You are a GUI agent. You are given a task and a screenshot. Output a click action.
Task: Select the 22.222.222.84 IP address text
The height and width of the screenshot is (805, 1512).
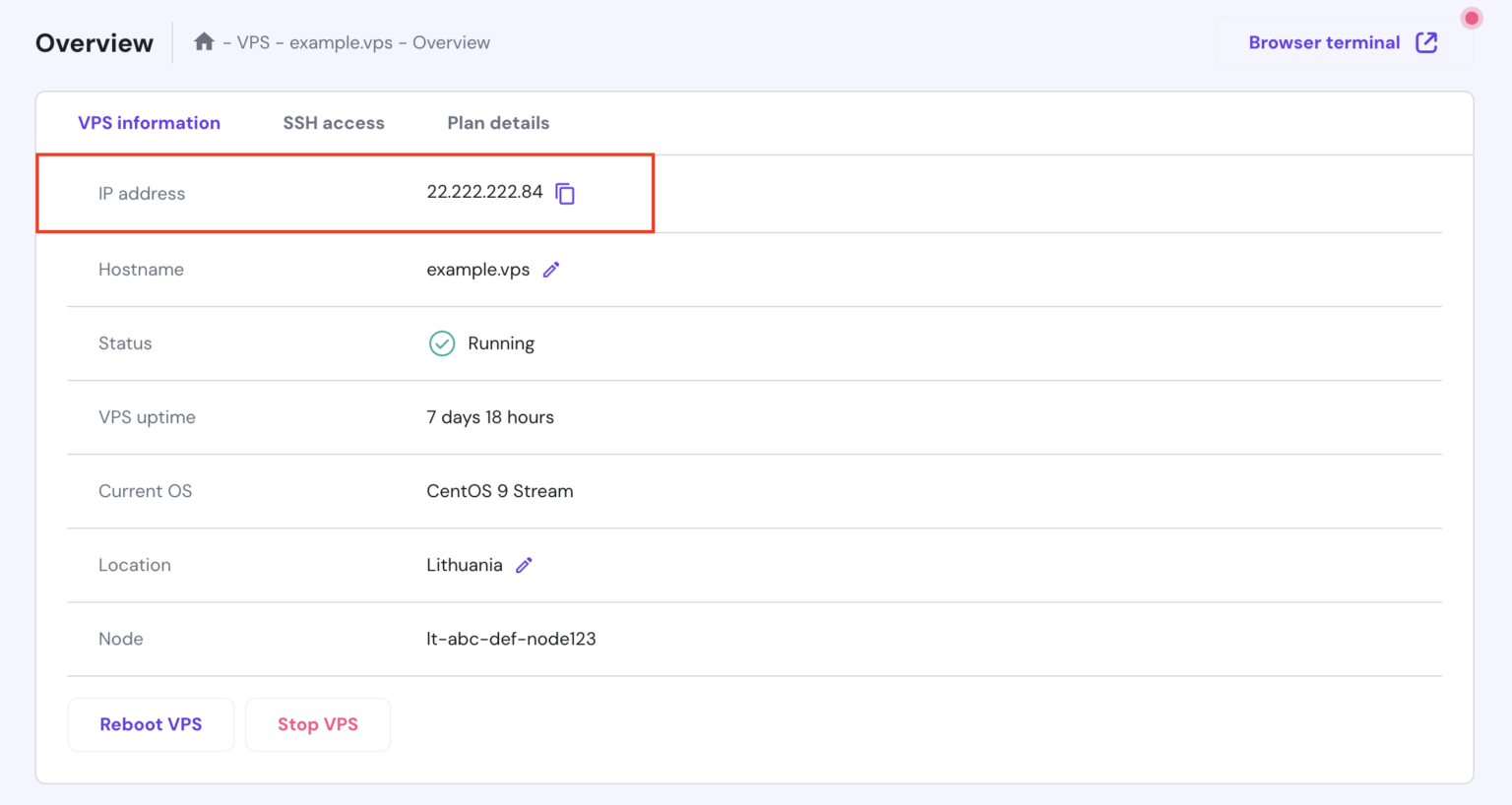coord(484,192)
